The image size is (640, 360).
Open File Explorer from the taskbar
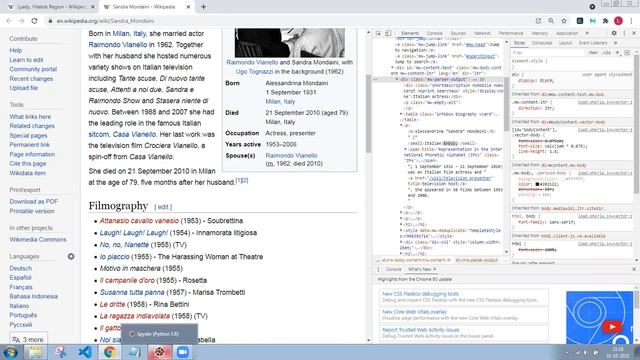click(x=36, y=352)
